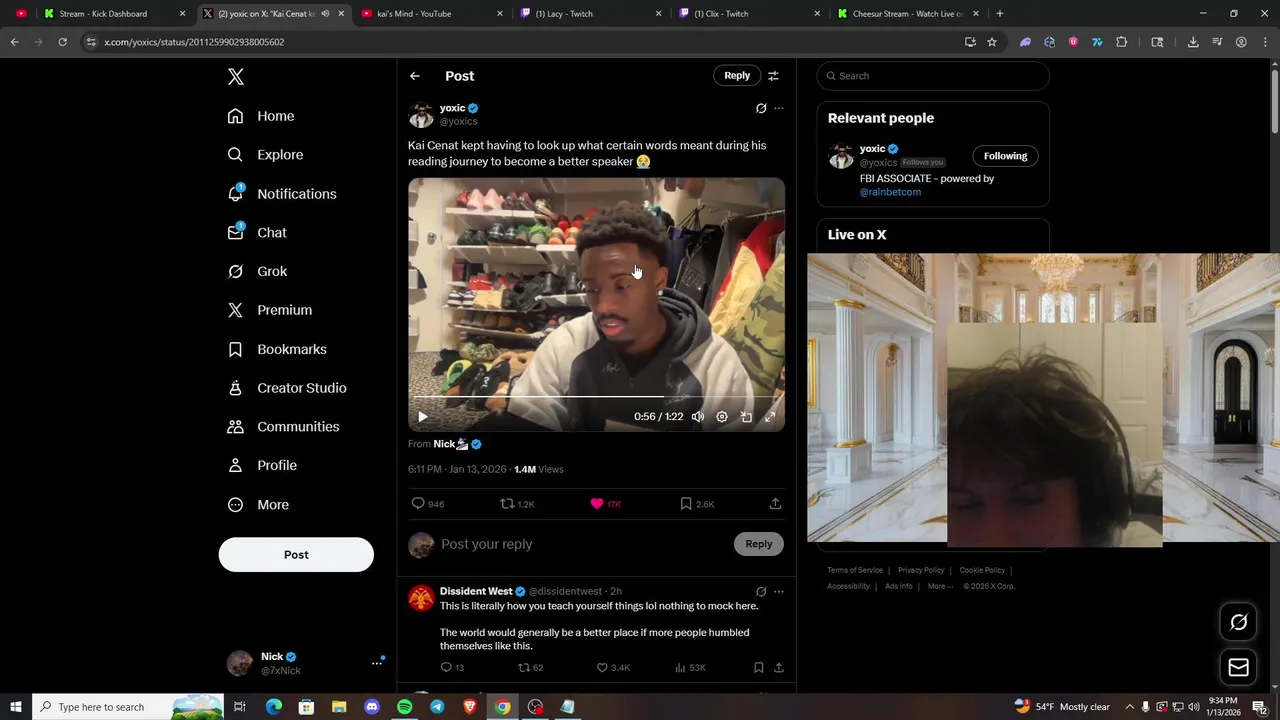This screenshot has height=720, width=1280.
Task: Click the X logo in the sidebar
Action: 235,77
